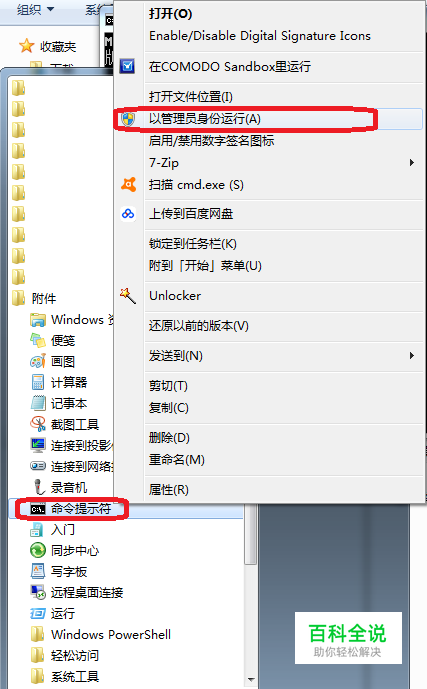Select the 命令提示符 cmd icon in list

(38, 509)
